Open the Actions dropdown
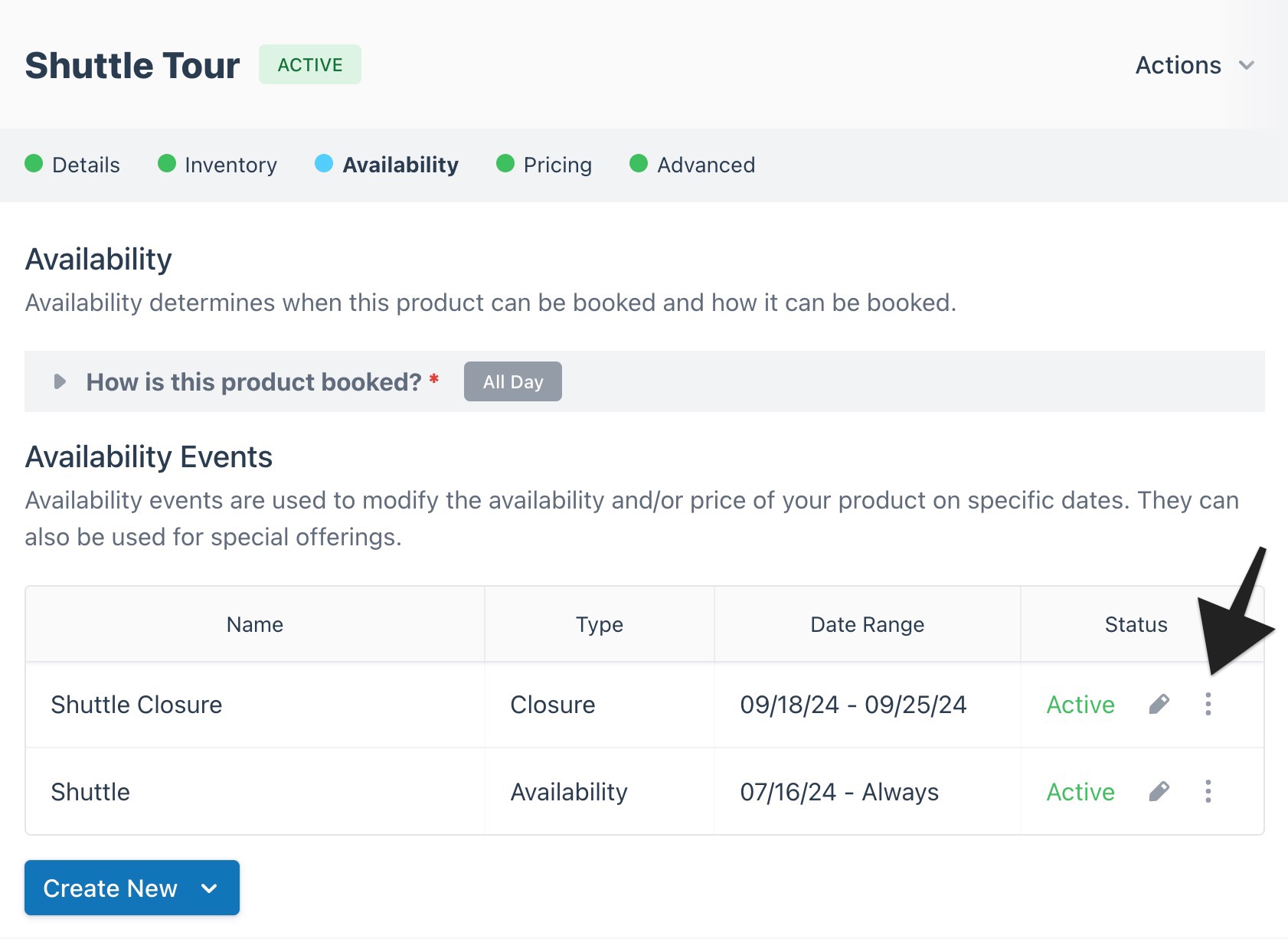Viewport: 1288px width, 939px height. click(x=1195, y=65)
